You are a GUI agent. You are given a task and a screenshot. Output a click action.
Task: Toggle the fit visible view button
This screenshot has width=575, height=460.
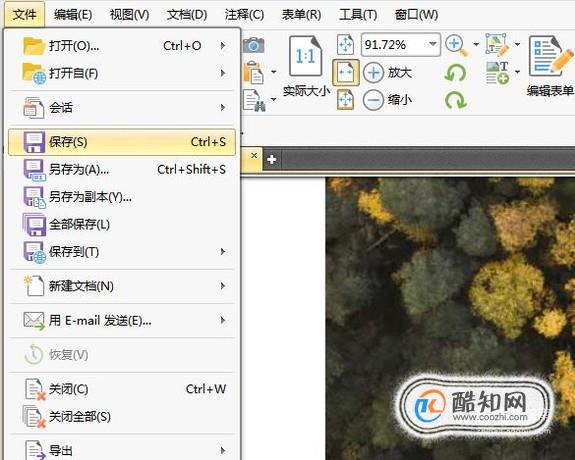coord(345,100)
